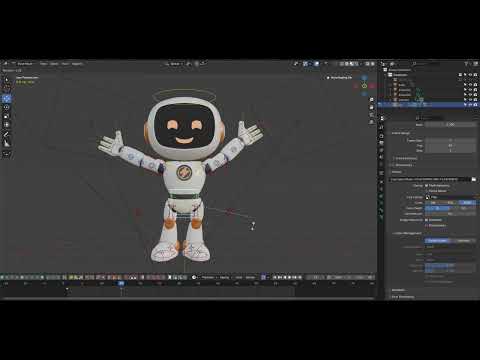Click the pan view hand icon

click(x=372, y=107)
